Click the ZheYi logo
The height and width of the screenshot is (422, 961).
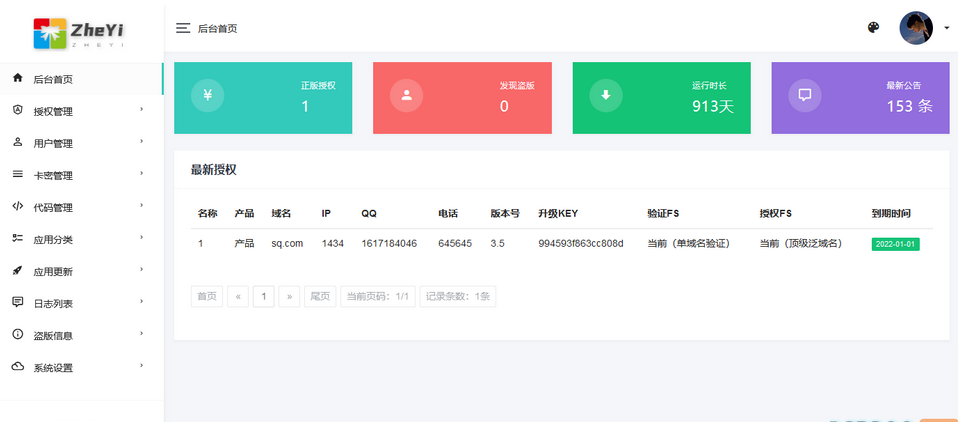[x=80, y=32]
